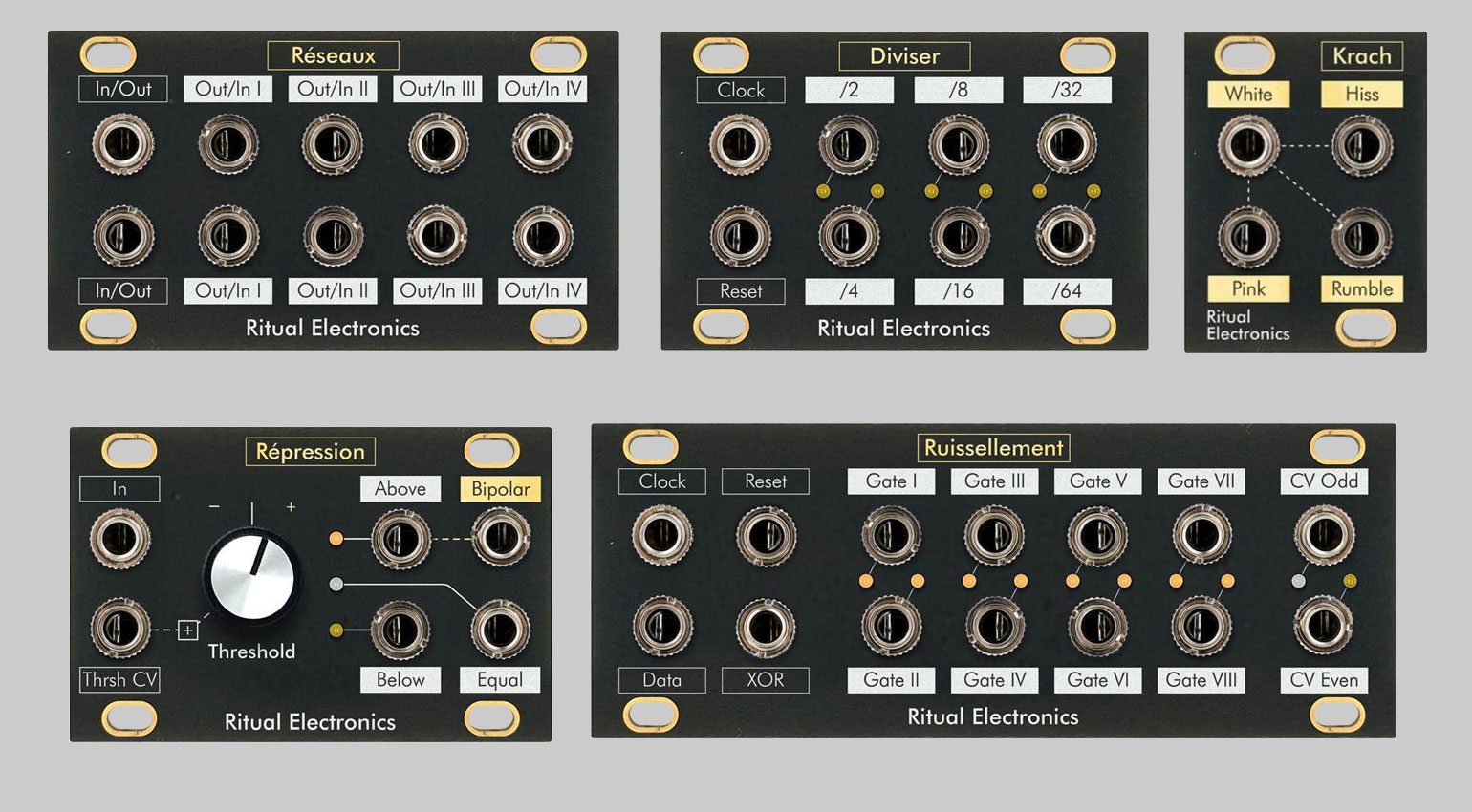This screenshot has width=1472, height=812.
Task: Click the Threshold label under the knob
Action: tap(251, 652)
